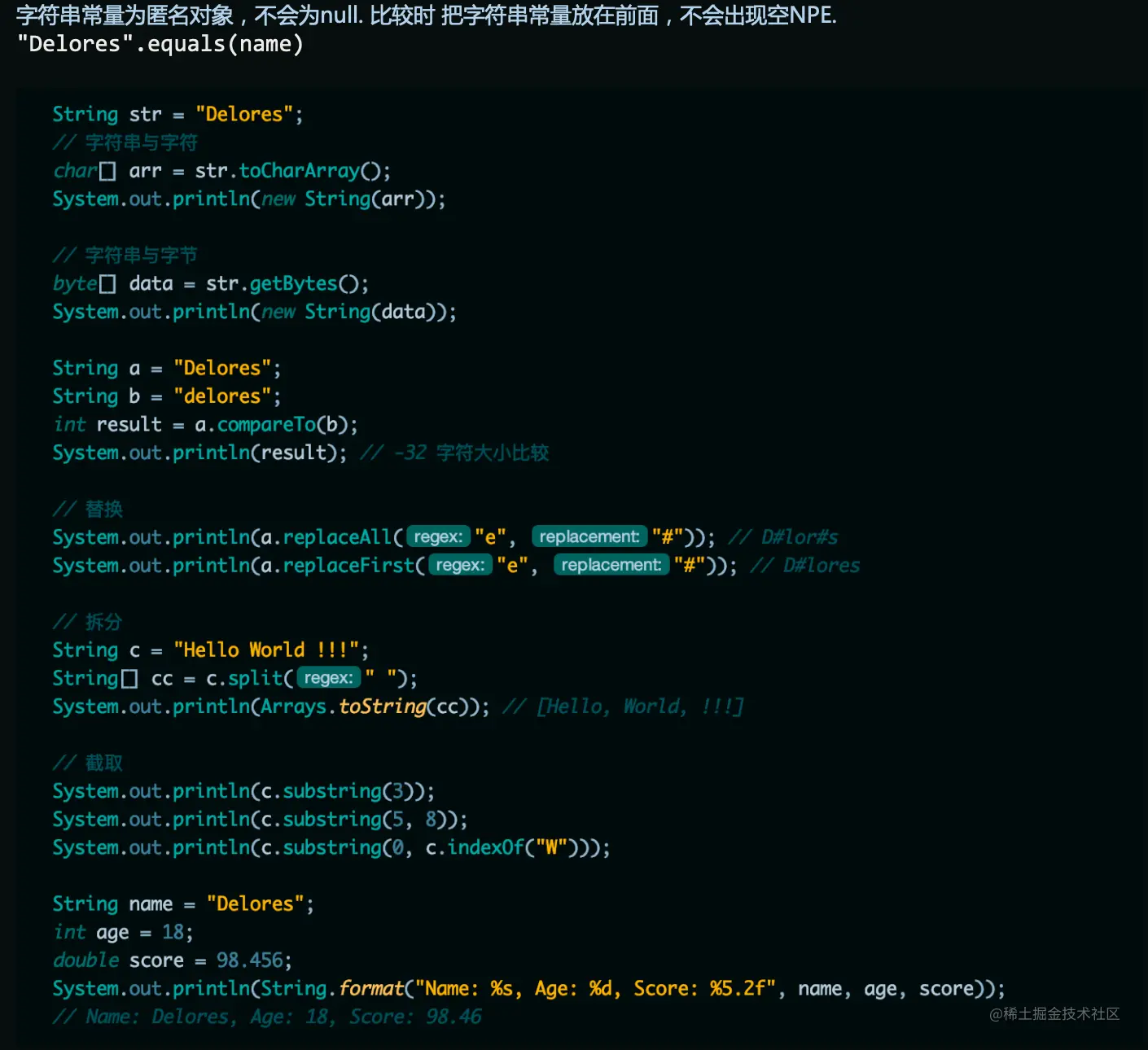The width and height of the screenshot is (1148, 1050).
Task: Click the comment // D#lores
Action: click(805, 565)
